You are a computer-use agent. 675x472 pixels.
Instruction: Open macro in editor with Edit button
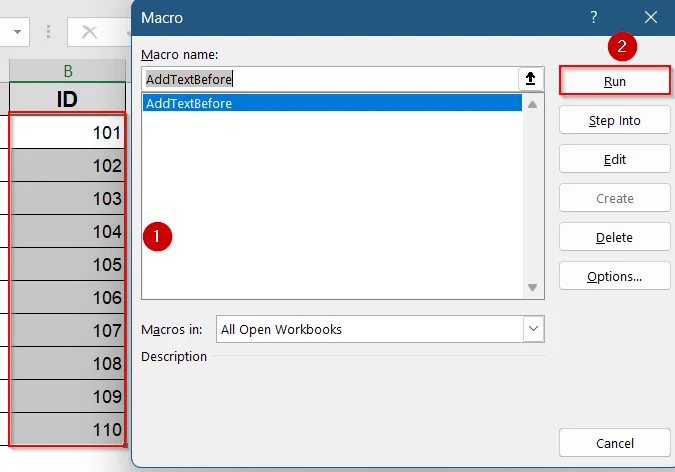(x=615, y=159)
